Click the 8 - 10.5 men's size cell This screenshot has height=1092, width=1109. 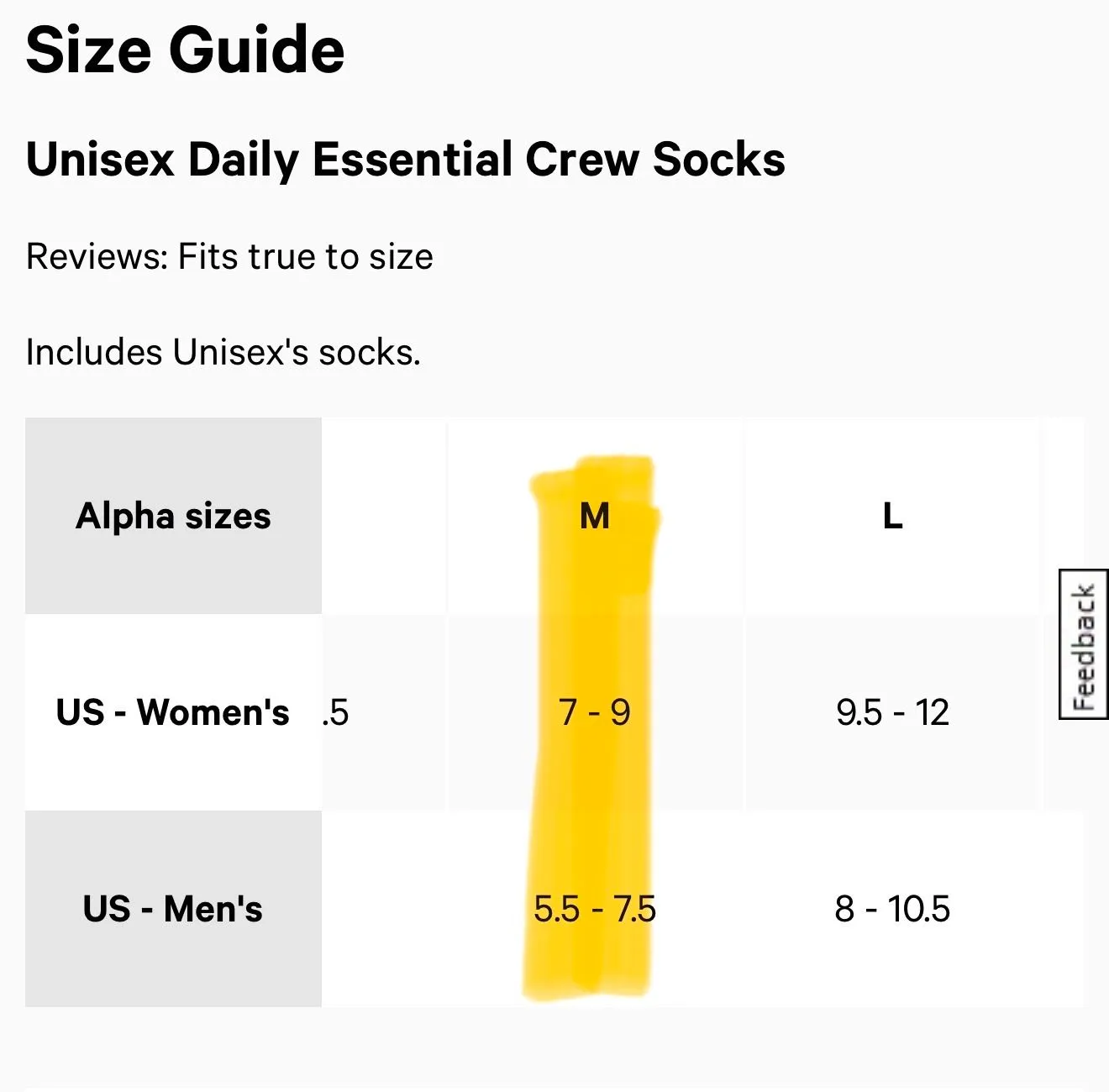892,909
